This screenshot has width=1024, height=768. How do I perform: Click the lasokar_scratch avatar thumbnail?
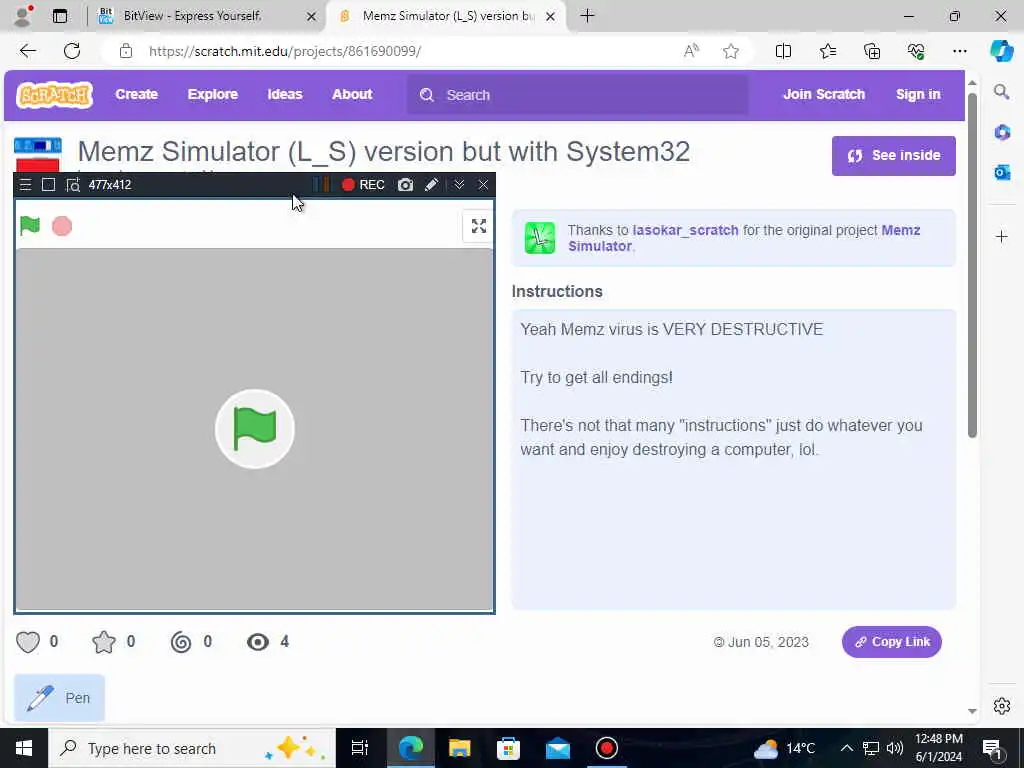(x=539, y=238)
